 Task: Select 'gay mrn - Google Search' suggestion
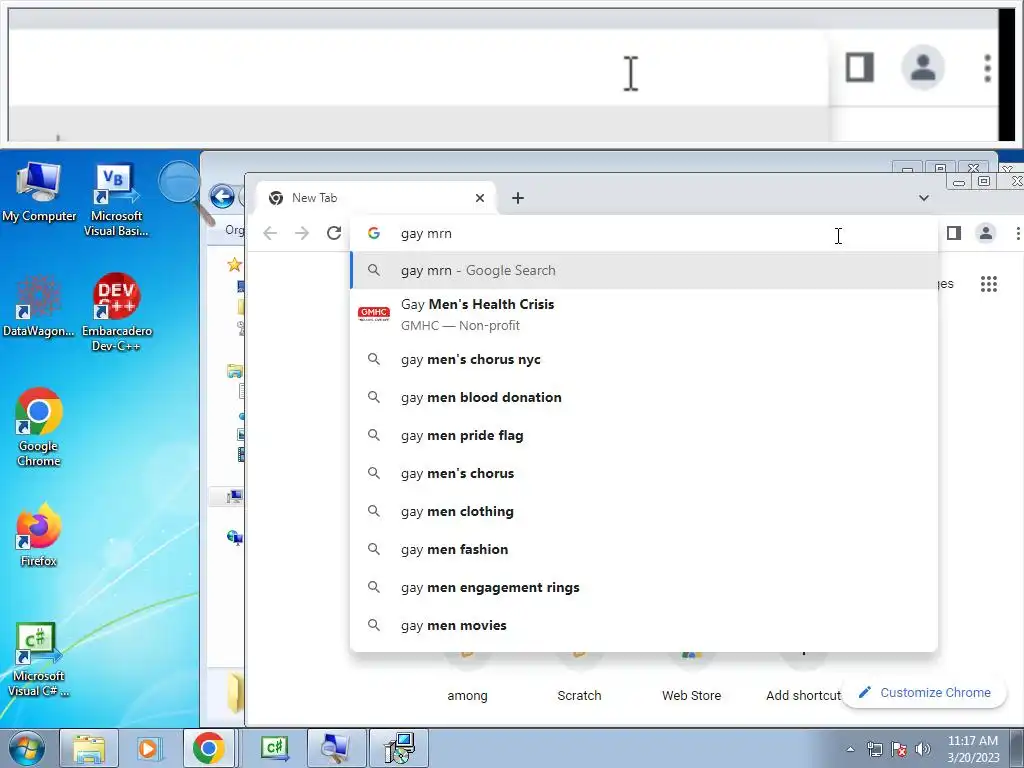pos(644,270)
